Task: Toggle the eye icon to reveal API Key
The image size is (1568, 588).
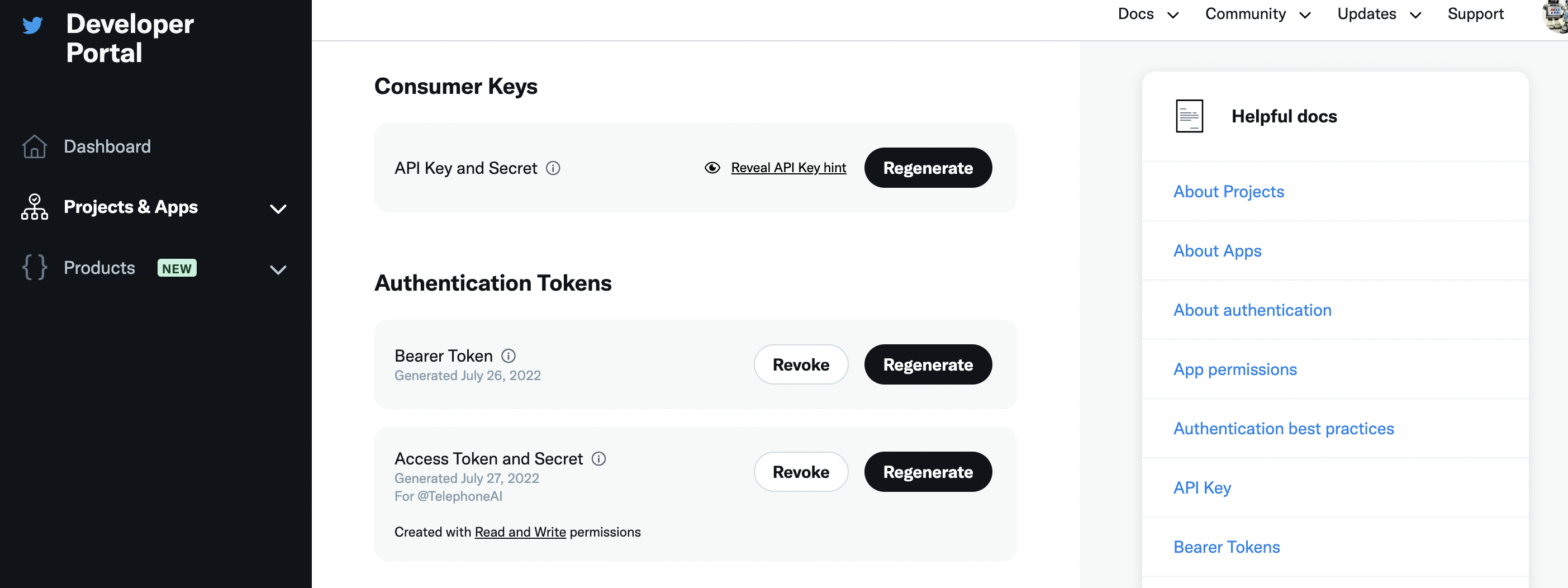Action: (712, 168)
